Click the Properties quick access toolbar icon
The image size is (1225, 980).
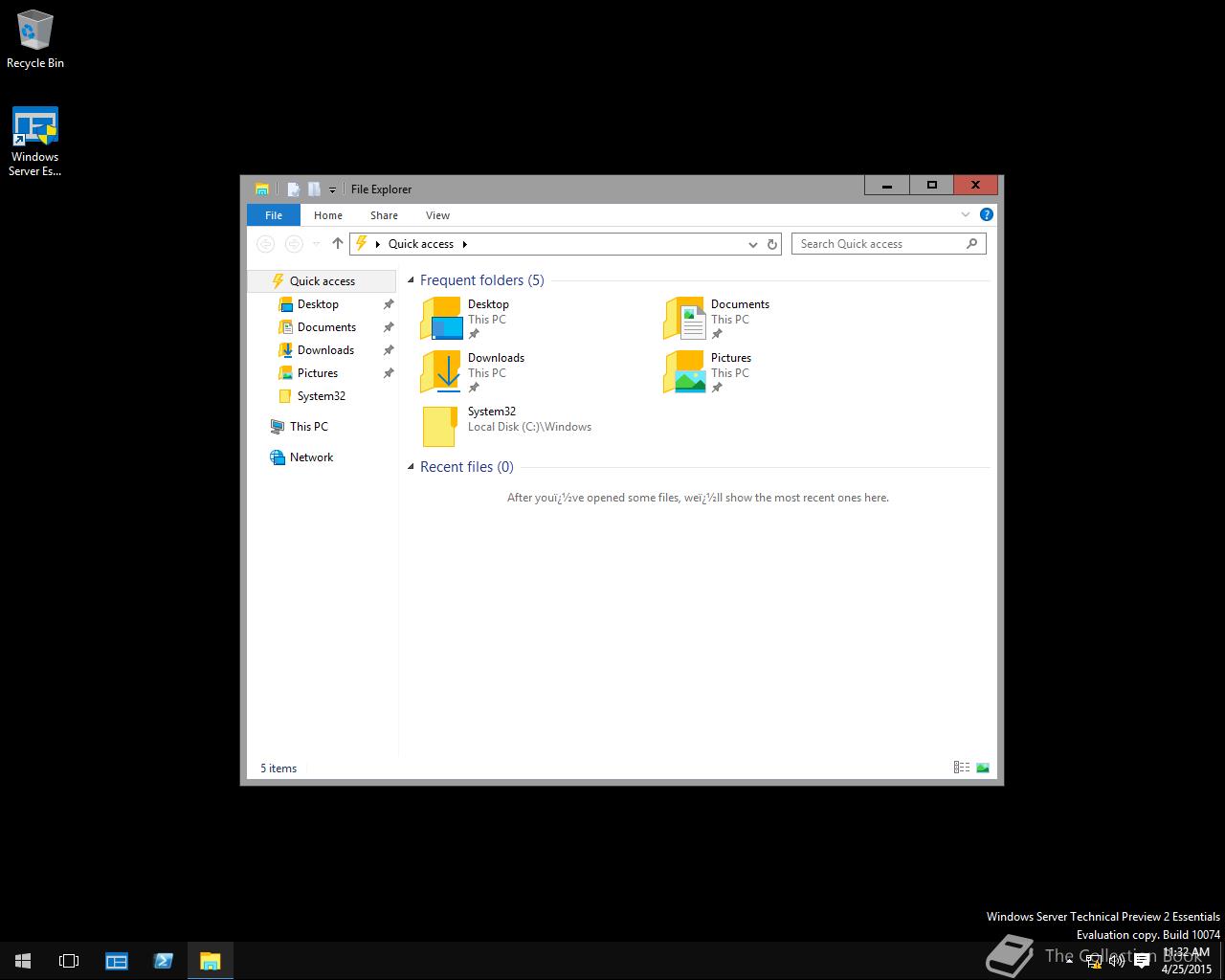pyautogui.click(x=294, y=189)
